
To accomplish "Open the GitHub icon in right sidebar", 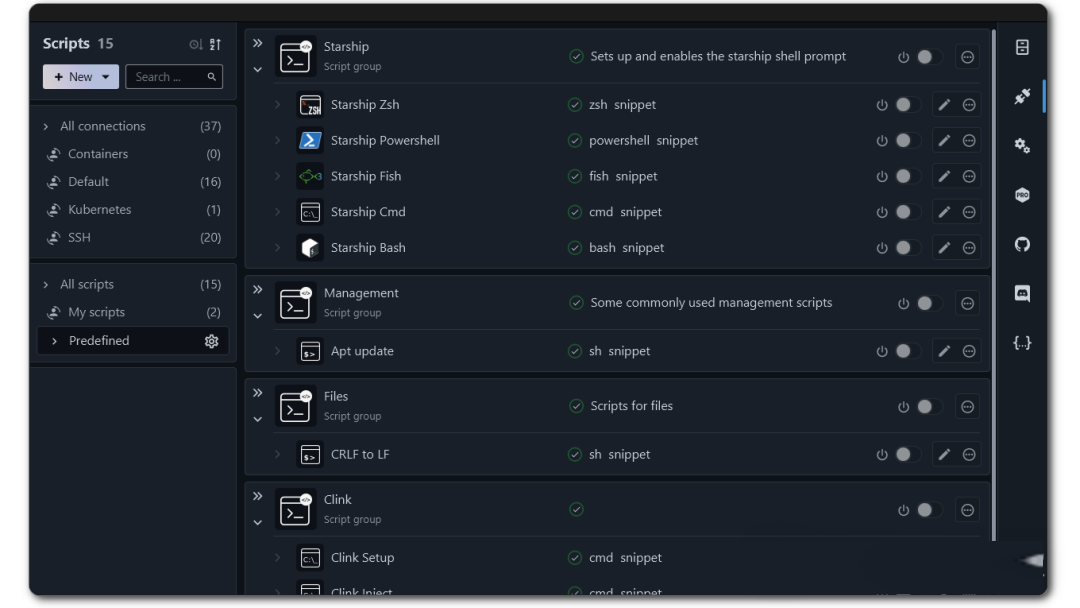I will 1022,245.
